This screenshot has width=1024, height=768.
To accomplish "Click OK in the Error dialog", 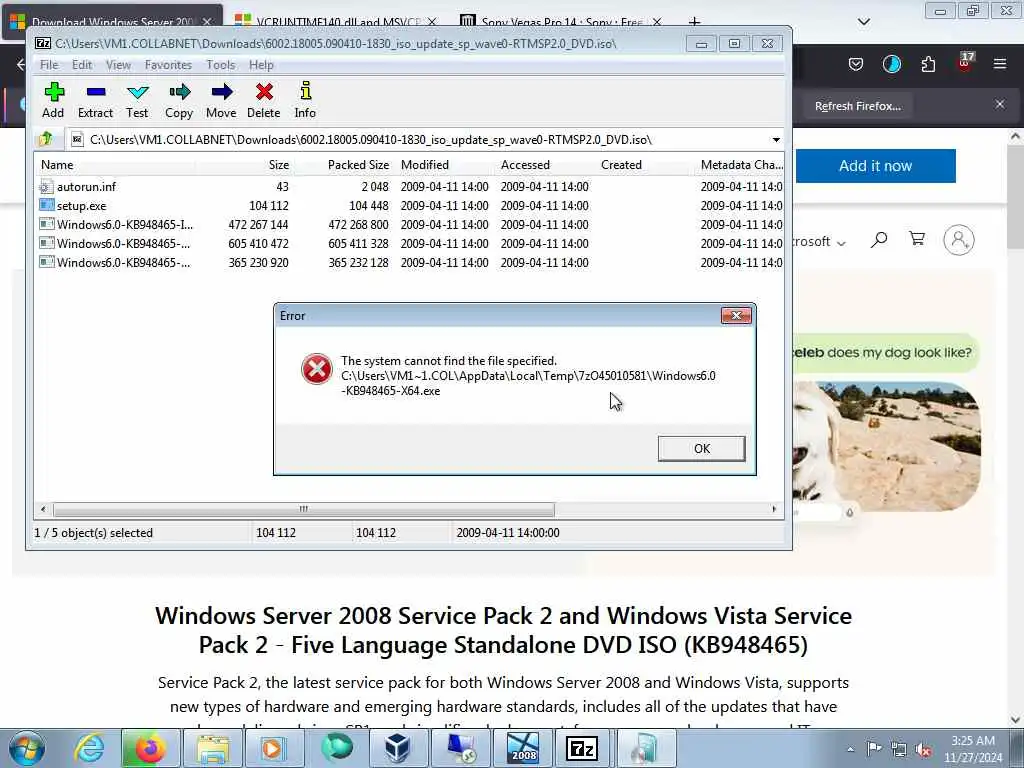I will click(701, 449).
